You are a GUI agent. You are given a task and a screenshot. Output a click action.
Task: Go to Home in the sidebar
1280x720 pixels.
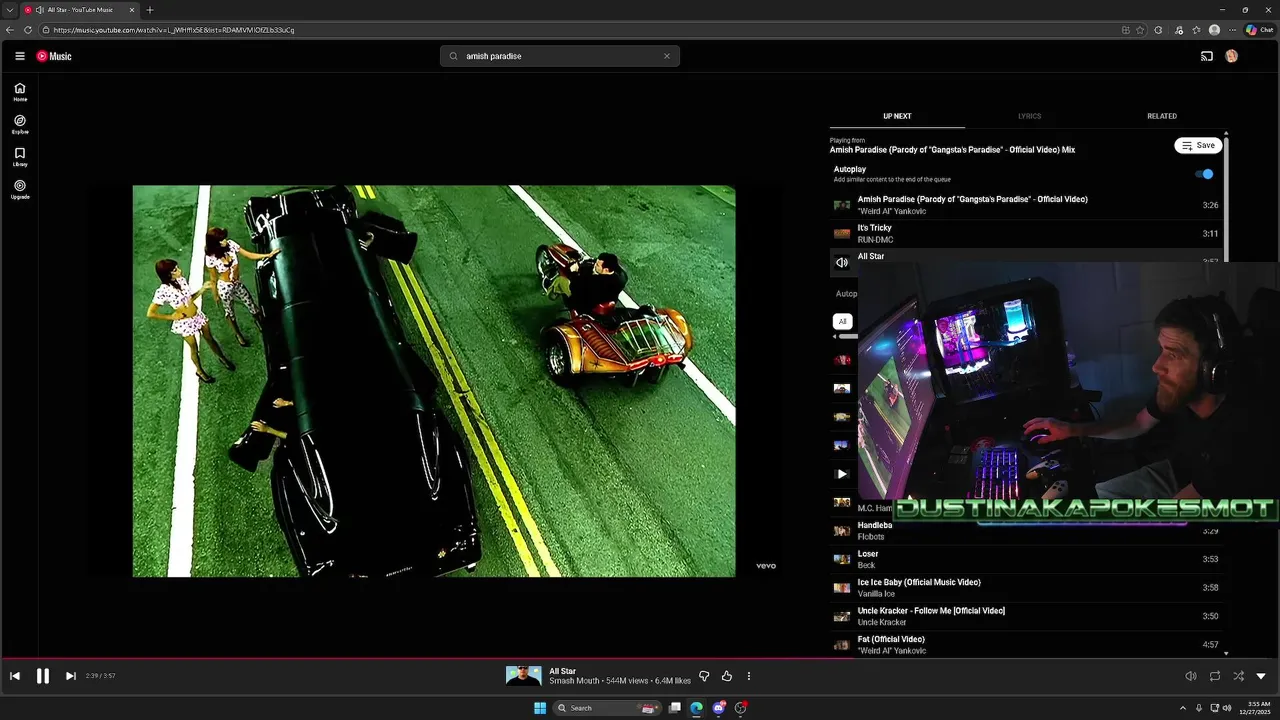[19, 92]
